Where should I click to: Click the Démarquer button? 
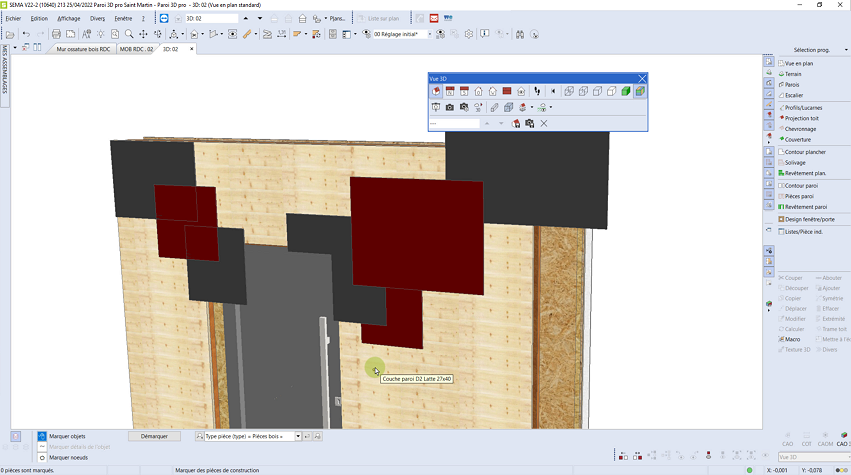coord(154,436)
